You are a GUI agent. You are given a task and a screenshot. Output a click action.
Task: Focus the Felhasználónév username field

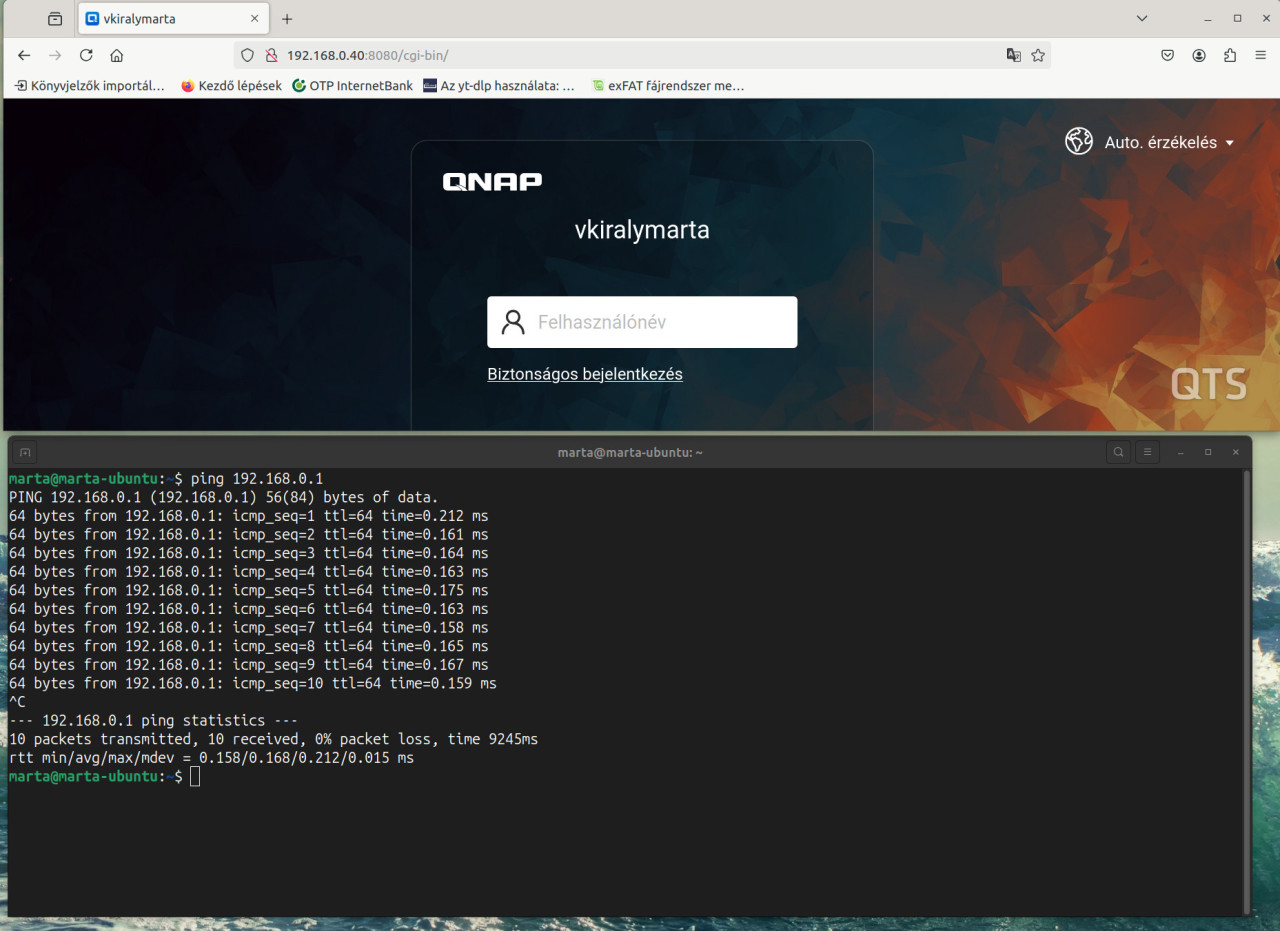[642, 322]
